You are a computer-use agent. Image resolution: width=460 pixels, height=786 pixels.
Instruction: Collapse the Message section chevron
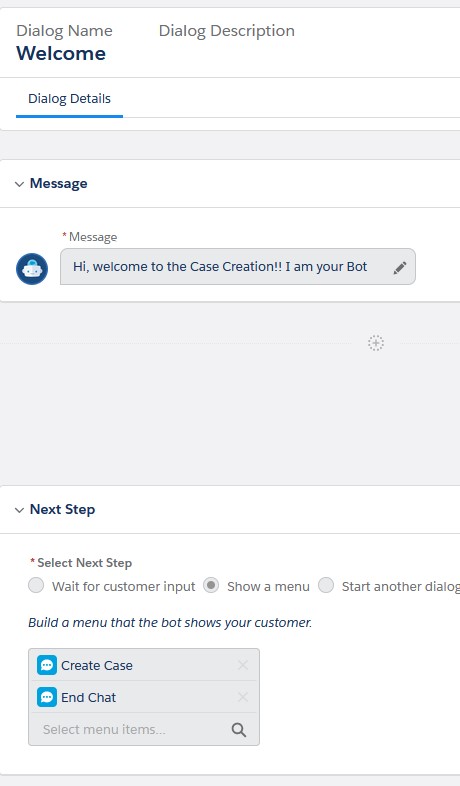tap(20, 184)
